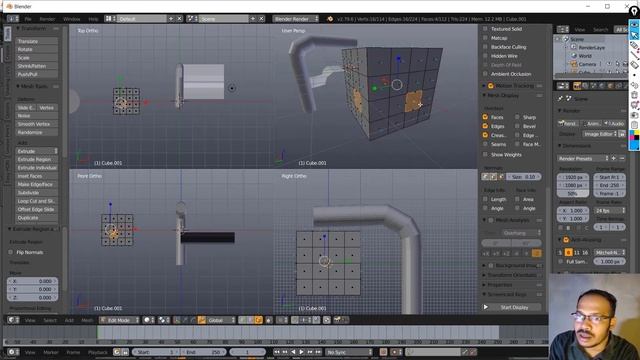Click the Subdivide button
The width and height of the screenshot is (640, 360).
(x=37, y=193)
